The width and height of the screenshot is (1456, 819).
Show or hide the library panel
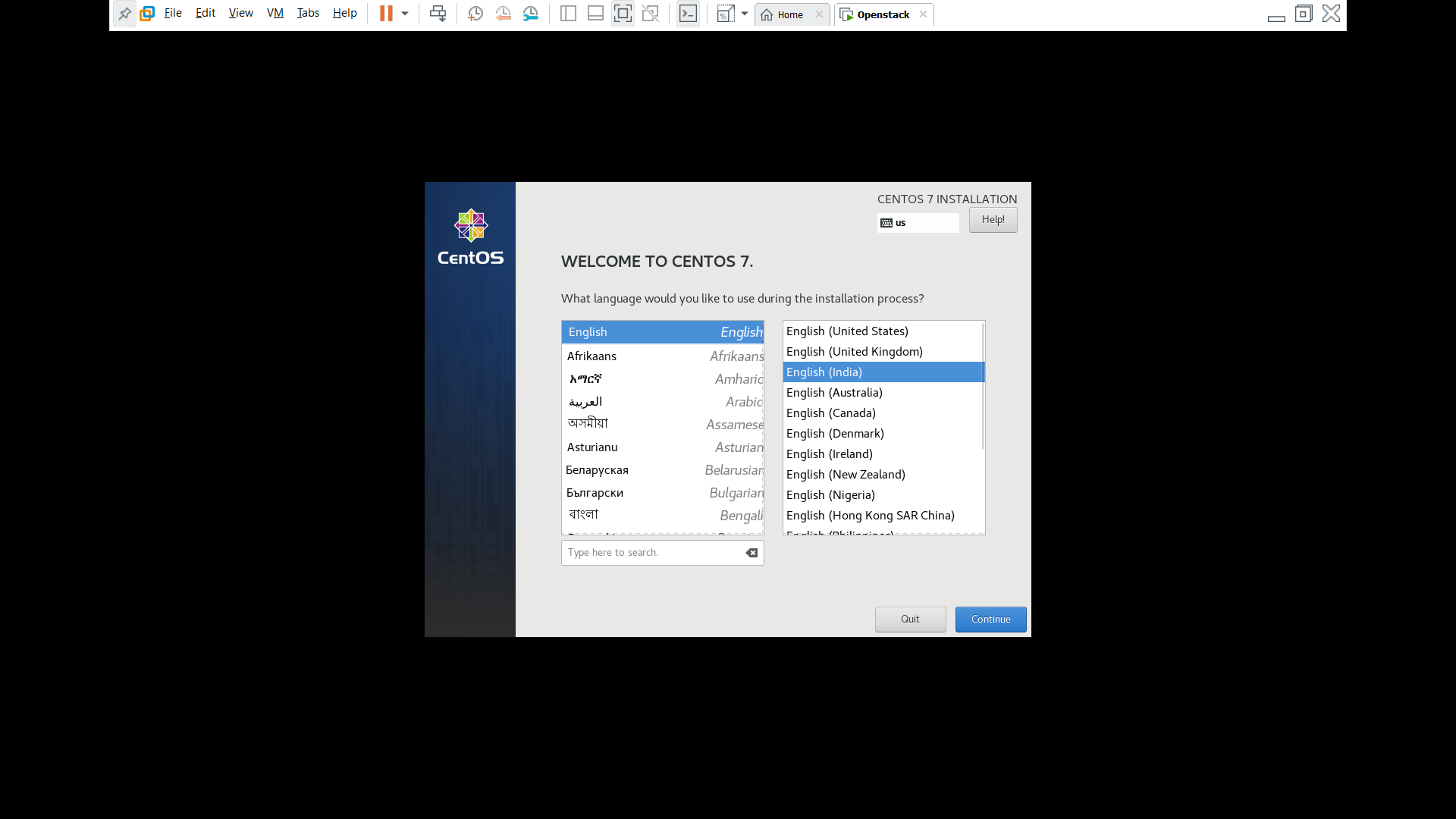(568, 13)
